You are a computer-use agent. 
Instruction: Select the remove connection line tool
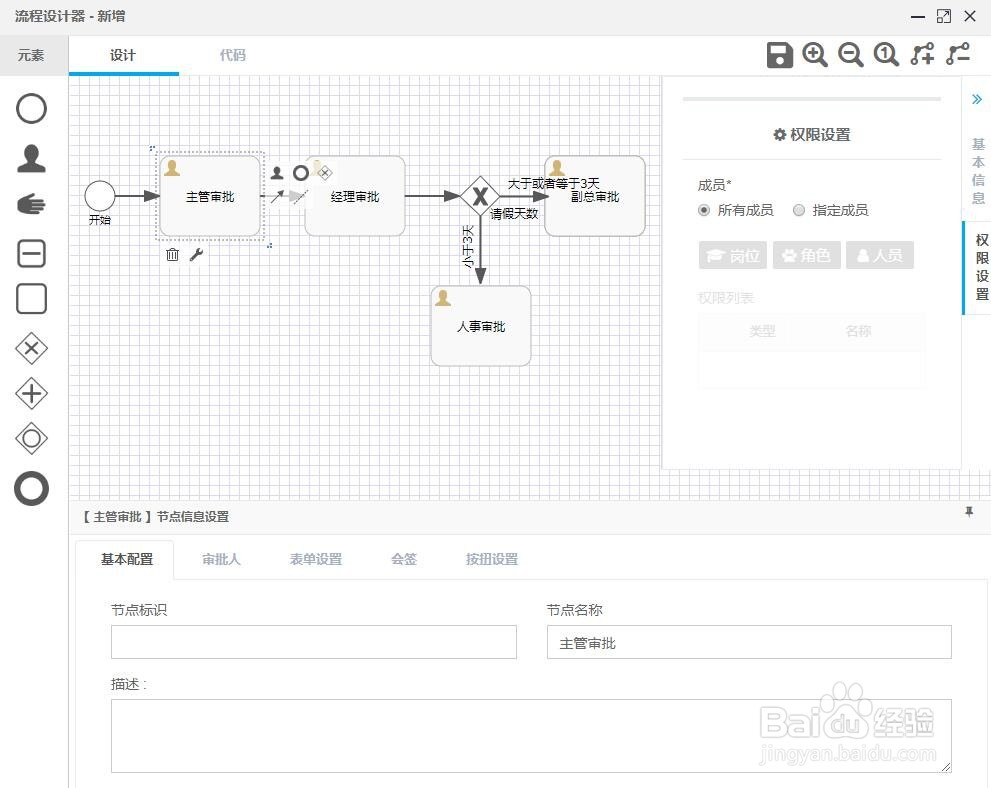(x=957, y=55)
